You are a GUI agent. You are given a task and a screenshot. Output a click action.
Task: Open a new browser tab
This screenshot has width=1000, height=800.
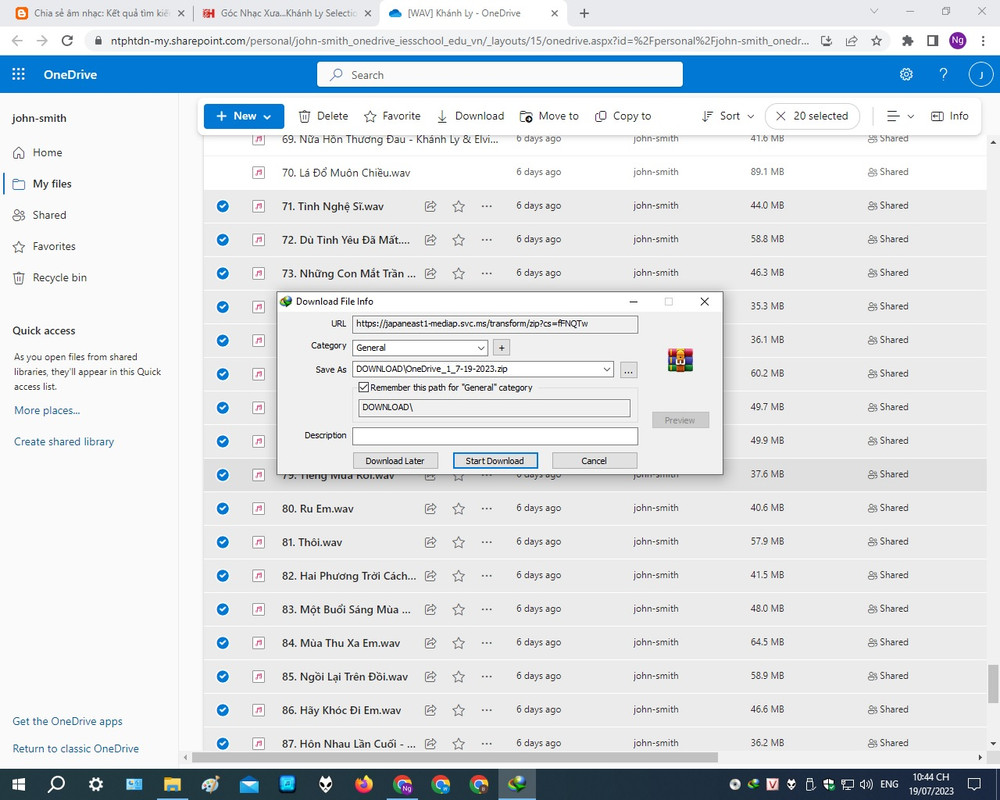tap(584, 13)
